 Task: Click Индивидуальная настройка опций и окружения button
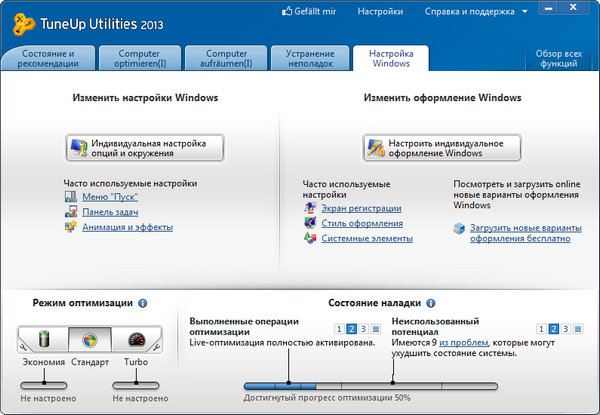pyautogui.click(x=145, y=148)
